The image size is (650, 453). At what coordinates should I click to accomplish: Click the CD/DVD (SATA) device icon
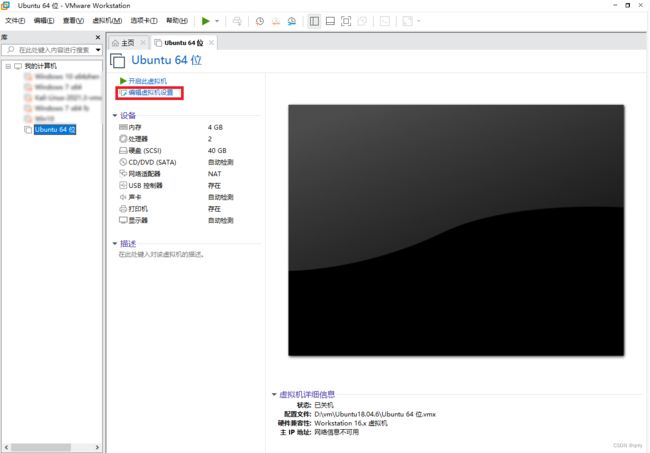[x=123, y=162]
